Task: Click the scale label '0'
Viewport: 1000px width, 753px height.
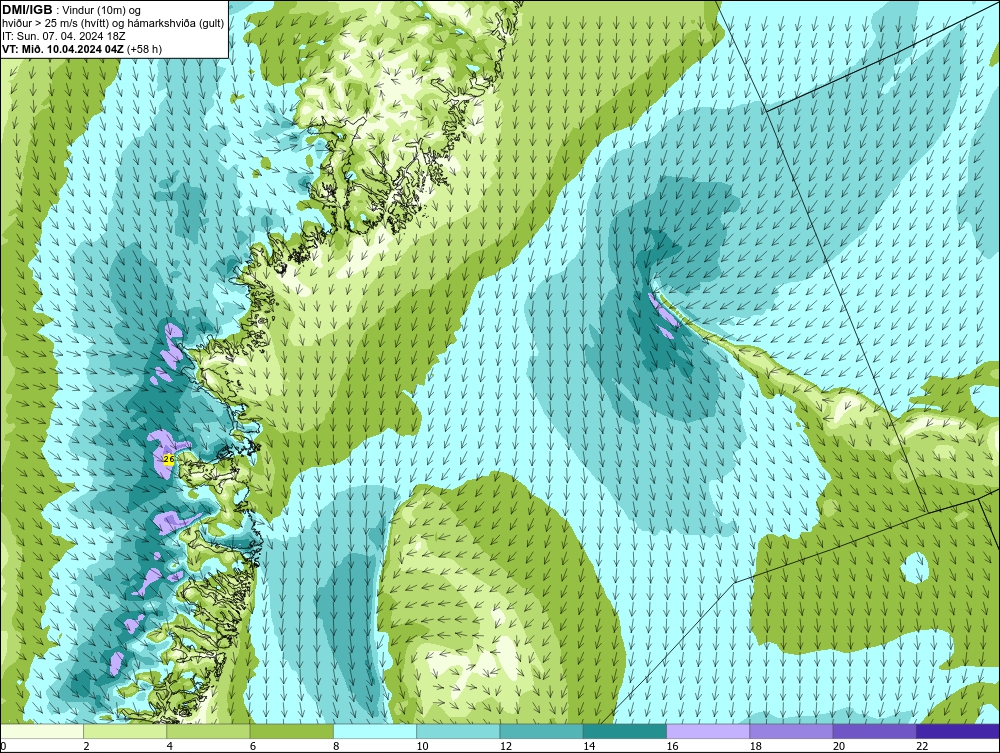Action: 3,747
